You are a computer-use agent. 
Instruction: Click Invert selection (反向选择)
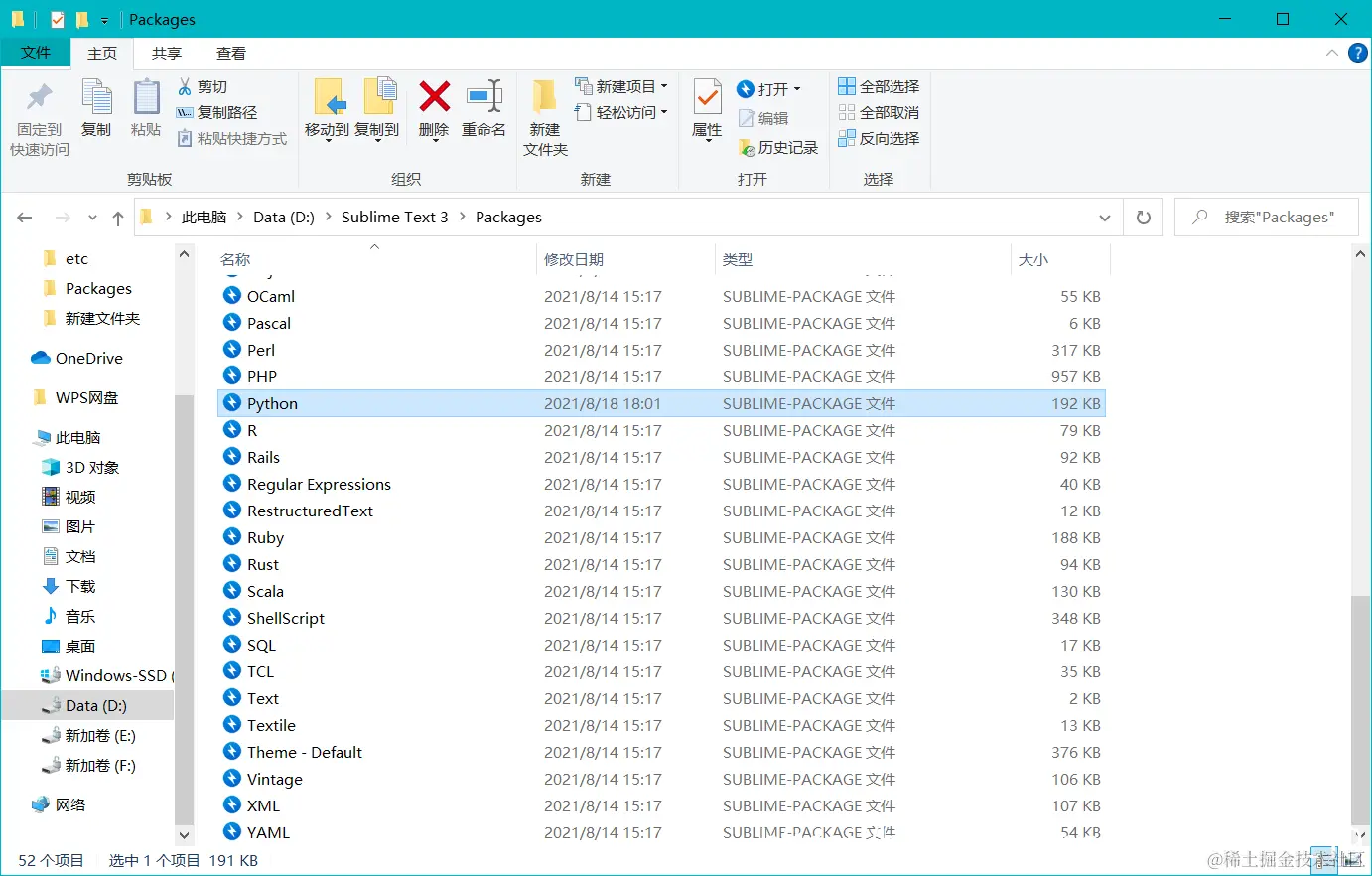click(879, 139)
